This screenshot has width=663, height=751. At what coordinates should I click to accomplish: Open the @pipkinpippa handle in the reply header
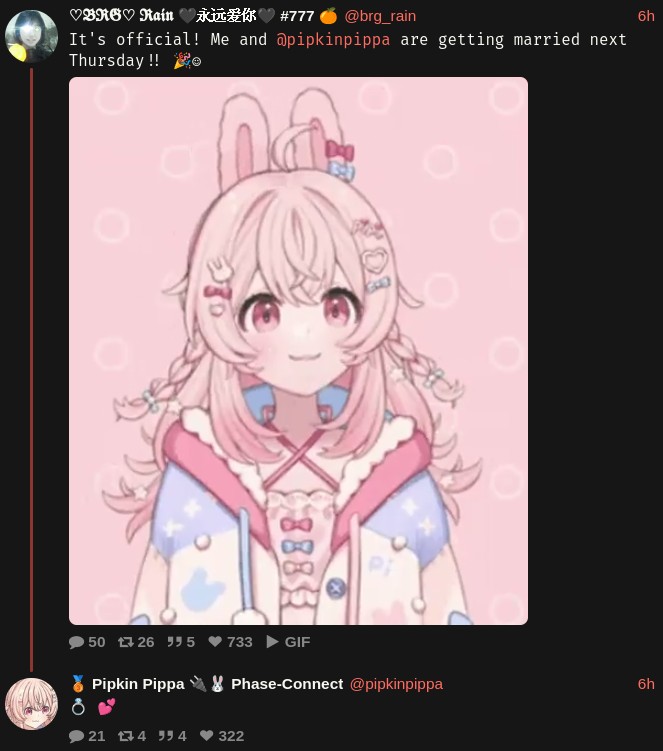396,684
